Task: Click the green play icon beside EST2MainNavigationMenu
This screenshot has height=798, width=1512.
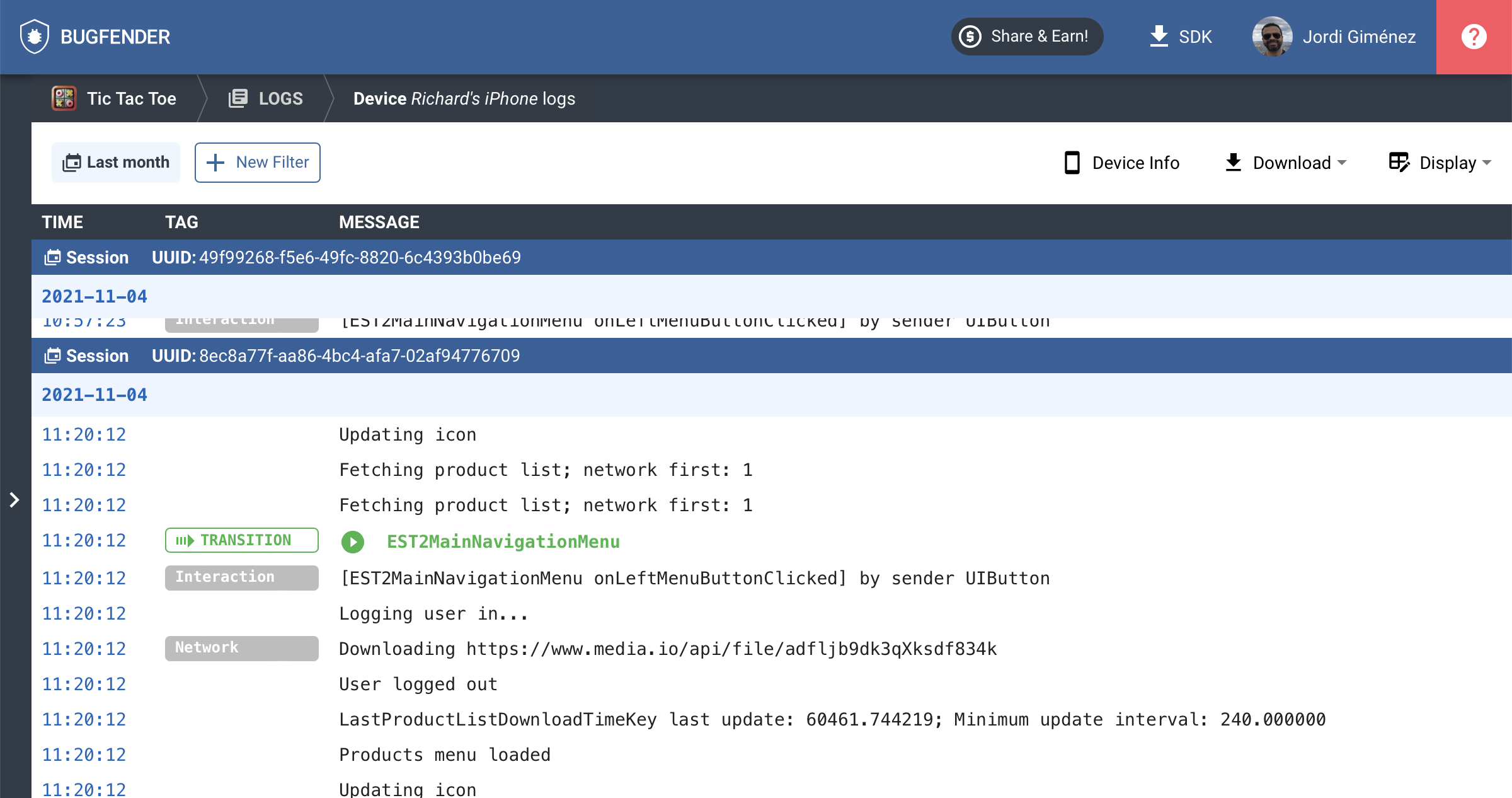Action: click(x=353, y=542)
